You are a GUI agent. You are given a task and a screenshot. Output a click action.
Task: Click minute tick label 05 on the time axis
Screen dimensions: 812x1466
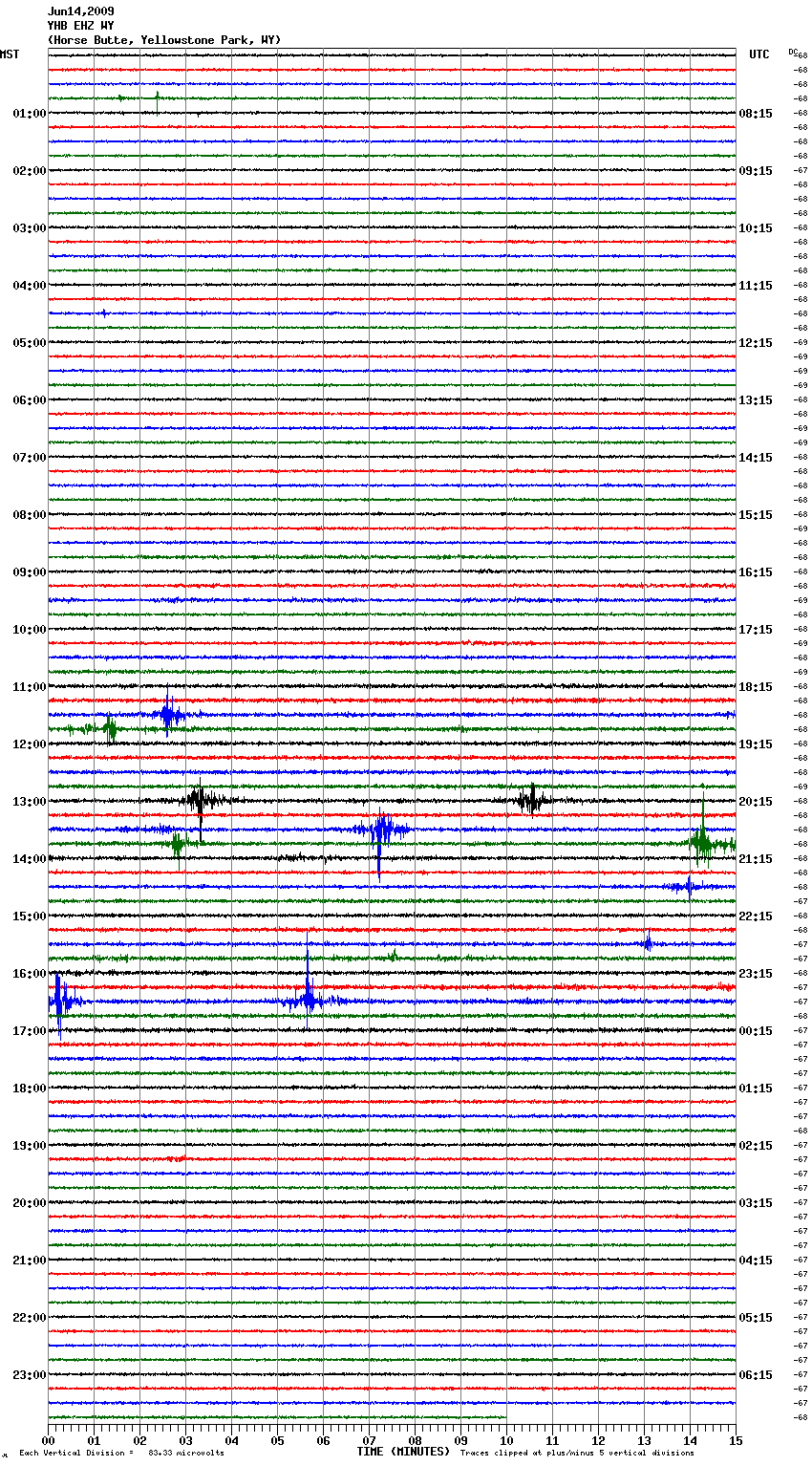(278, 1441)
